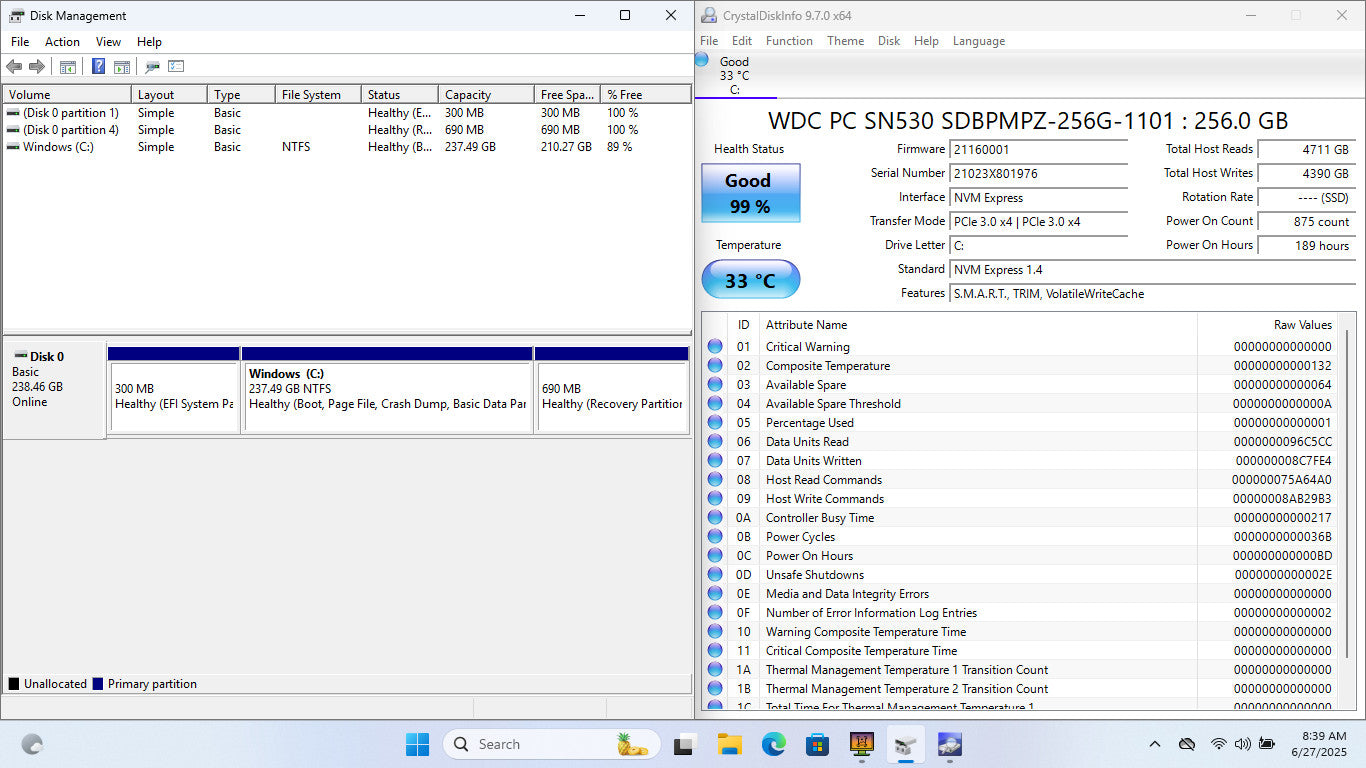Open CrystalDiskInfo Disk menu
1366x768 pixels.
point(889,41)
